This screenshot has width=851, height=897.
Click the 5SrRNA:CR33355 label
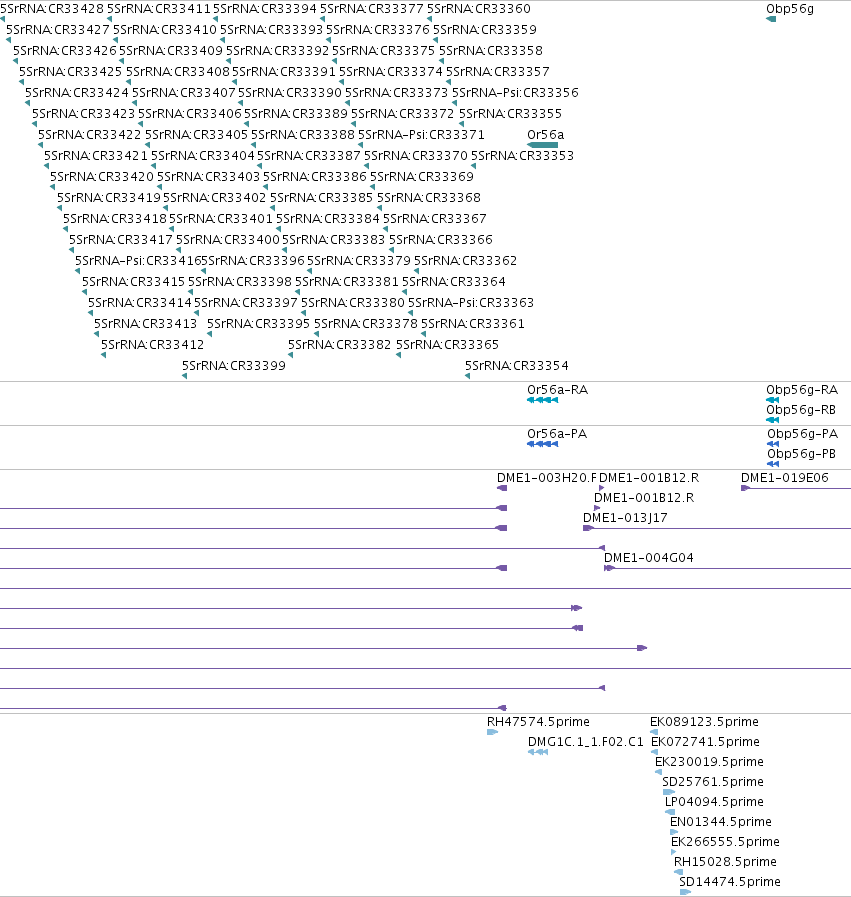(x=510, y=114)
